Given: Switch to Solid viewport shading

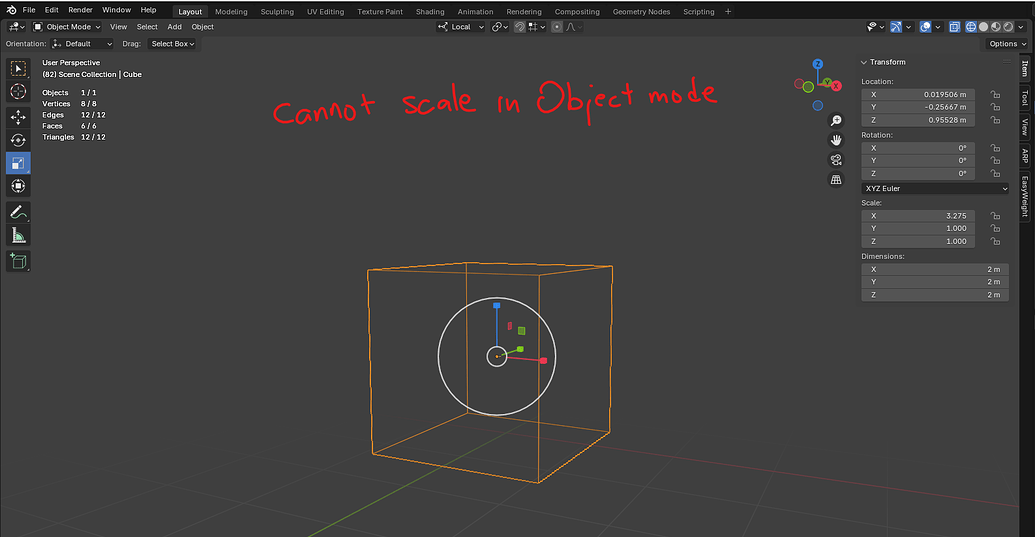Looking at the screenshot, I should 984,27.
